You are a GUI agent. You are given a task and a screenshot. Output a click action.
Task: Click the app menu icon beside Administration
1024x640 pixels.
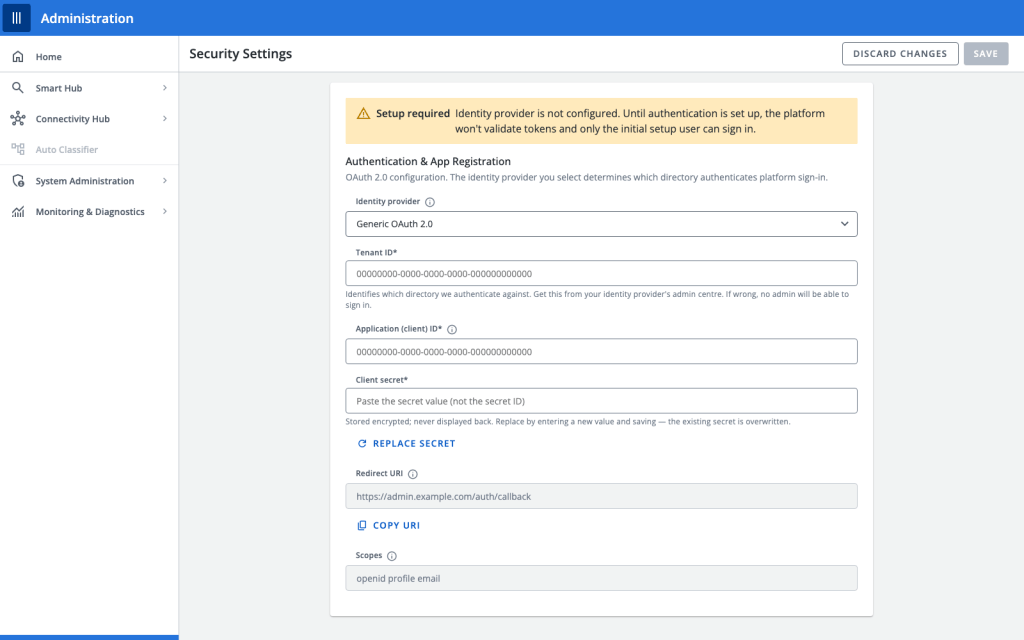16,18
